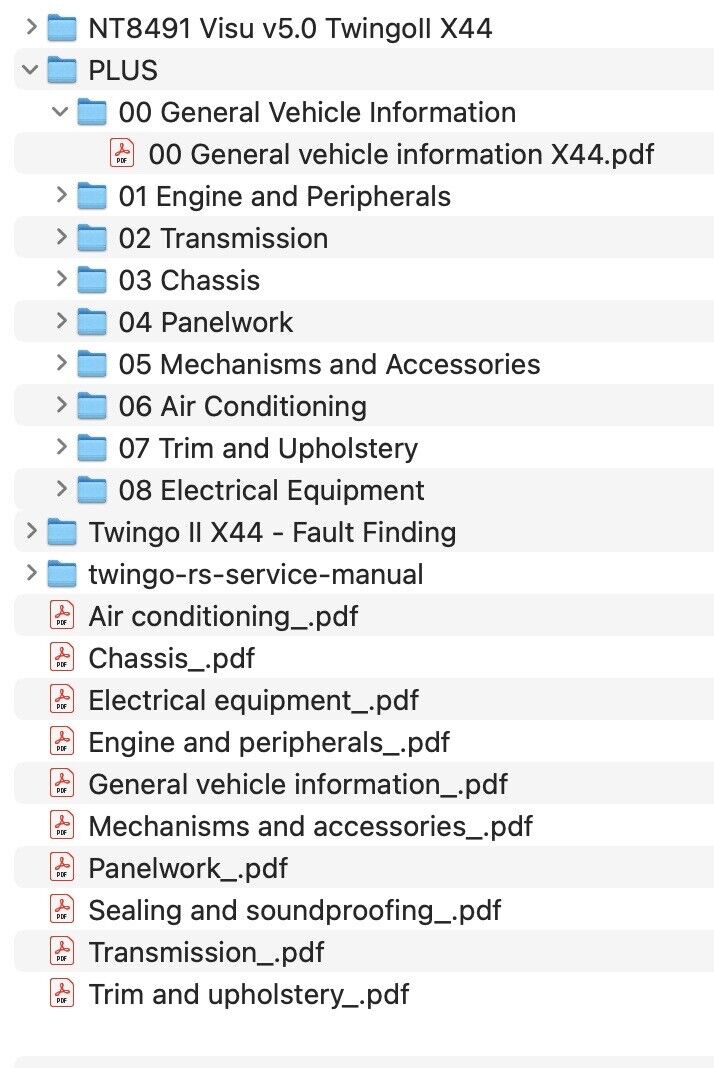The width and height of the screenshot is (714, 1068).
Task: Click PDF icon of 00 General vehicle information X44.pdf
Action: coord(122,154)
